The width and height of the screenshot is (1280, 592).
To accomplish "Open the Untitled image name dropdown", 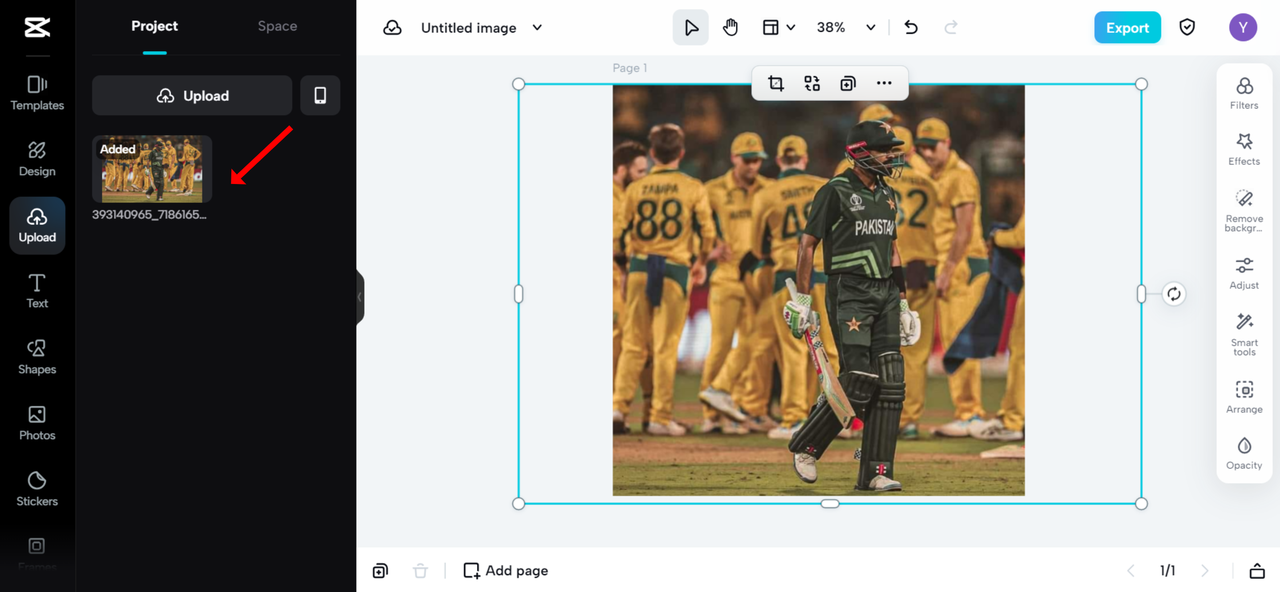I will tap(481, 28).
